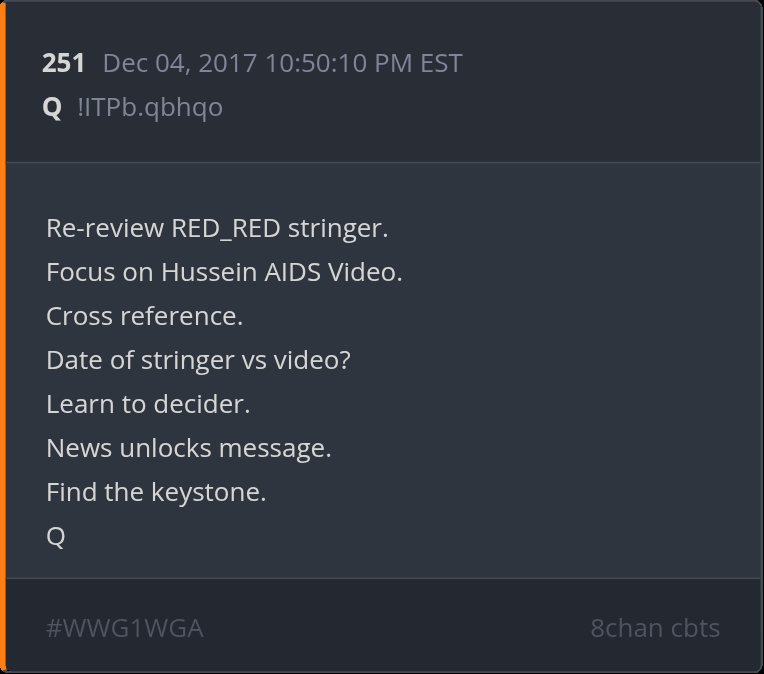
Task: Click the Q signature in the post body
Action: pos(56,537)
